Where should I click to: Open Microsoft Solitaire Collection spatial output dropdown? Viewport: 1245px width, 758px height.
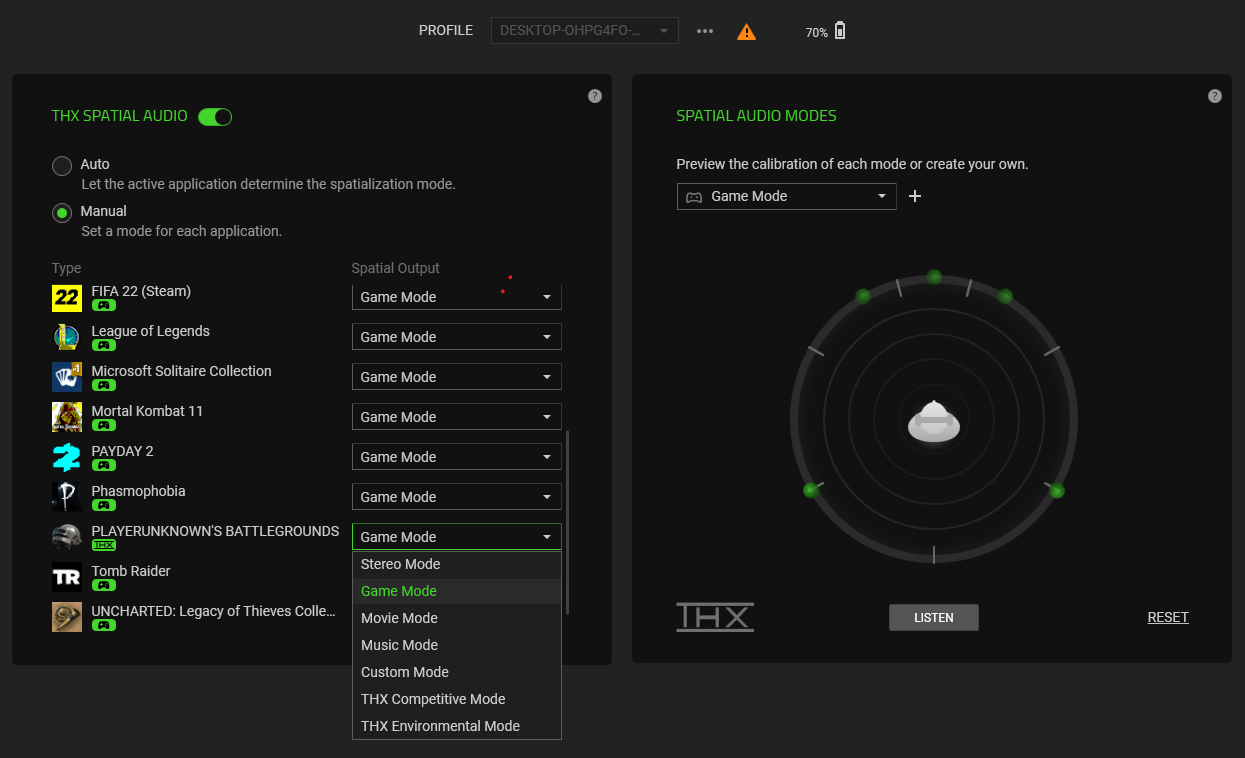(x=457, y=377)
